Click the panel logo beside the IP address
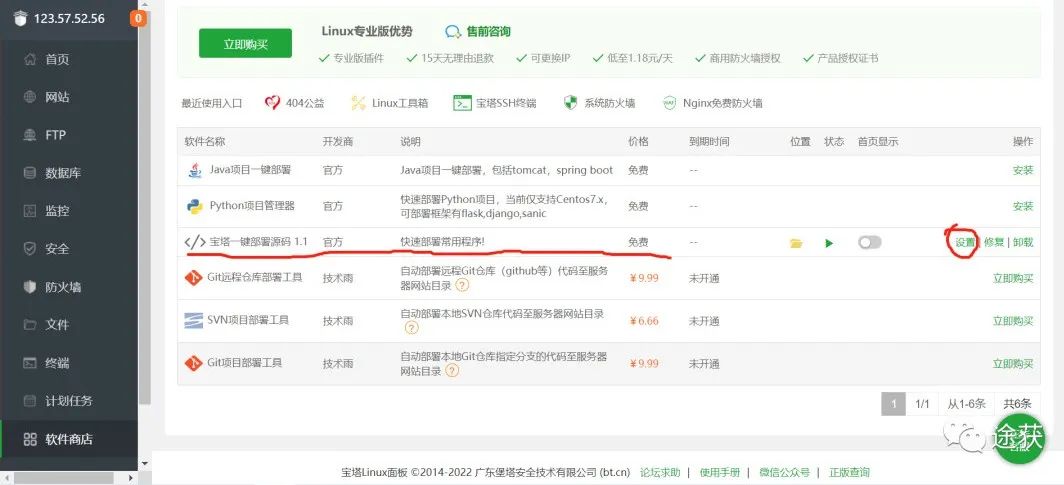Screen dimensions: 1064x485 (19, 18)
